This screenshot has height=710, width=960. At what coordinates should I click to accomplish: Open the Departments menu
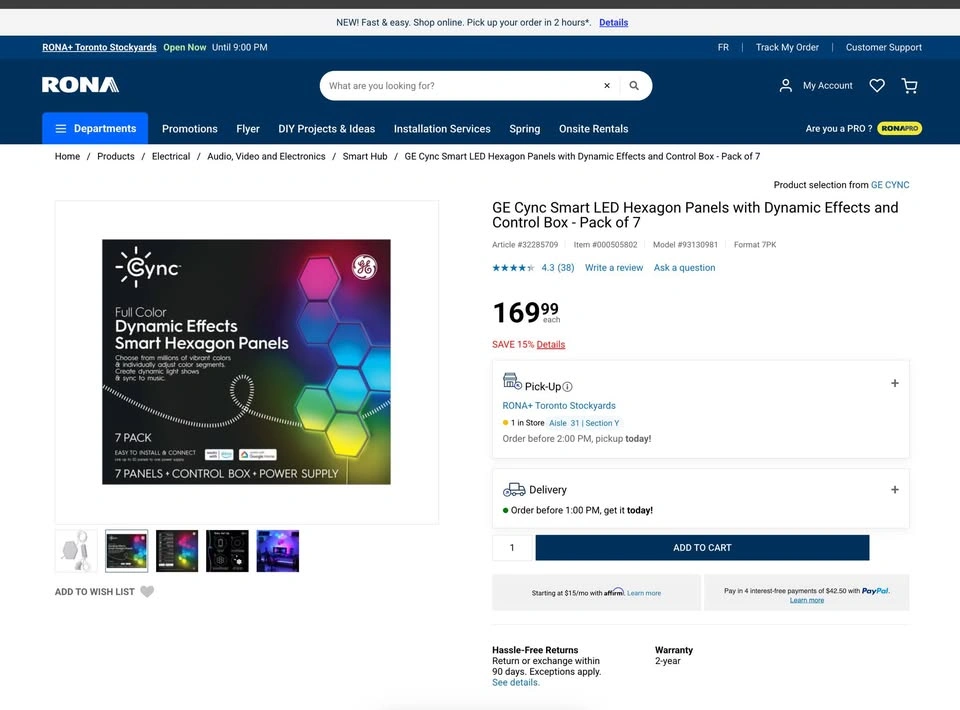pyautogui.click(x=95, y=129)
